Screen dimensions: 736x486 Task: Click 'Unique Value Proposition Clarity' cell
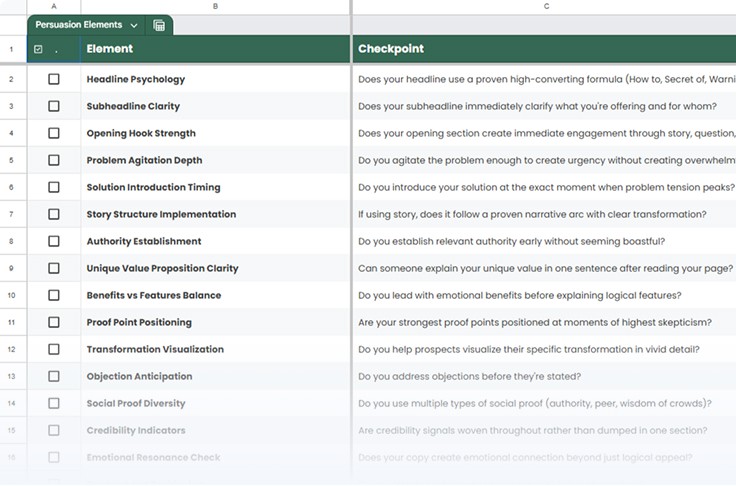point(215,268)
